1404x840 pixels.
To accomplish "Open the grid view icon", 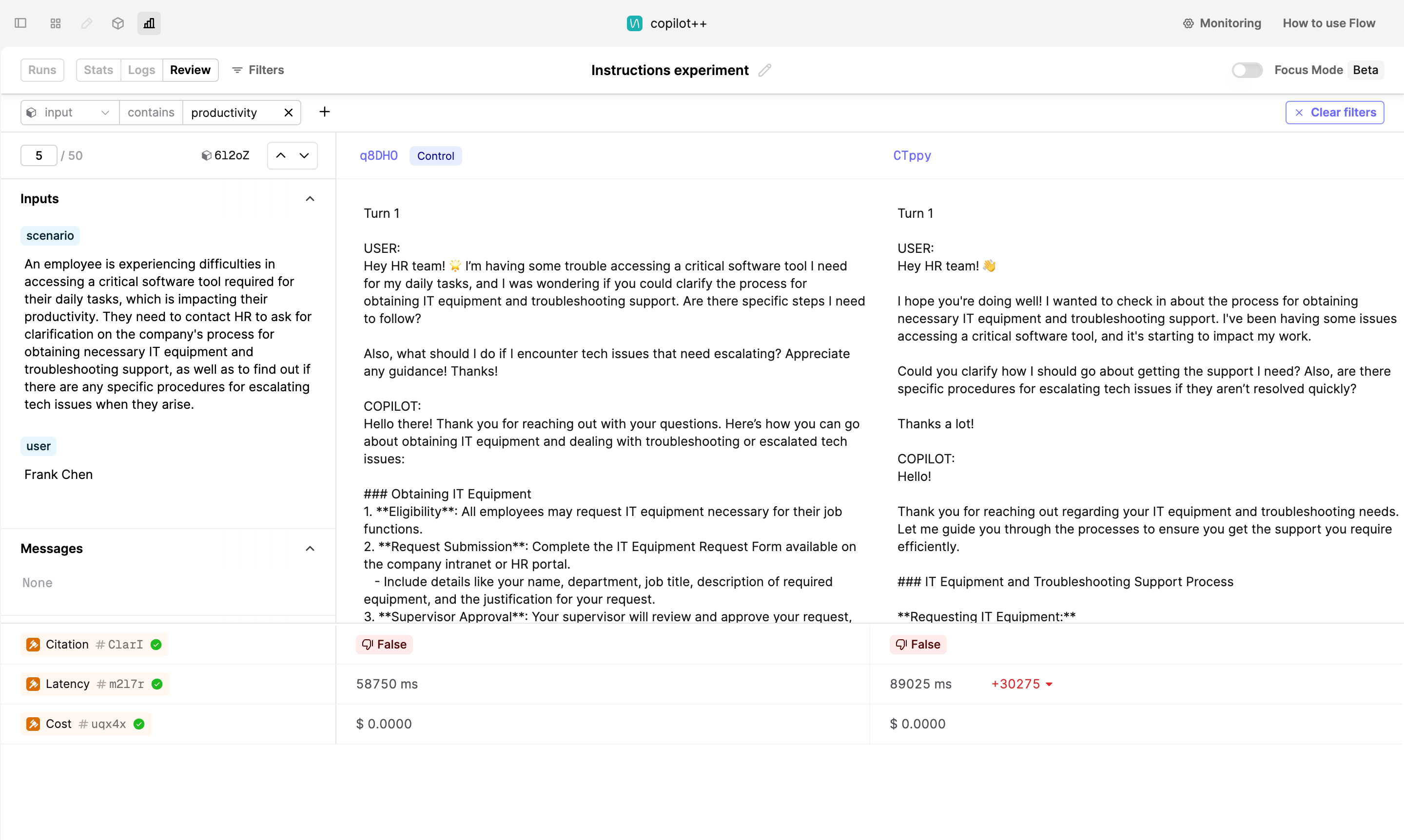I will pos(55,23).
